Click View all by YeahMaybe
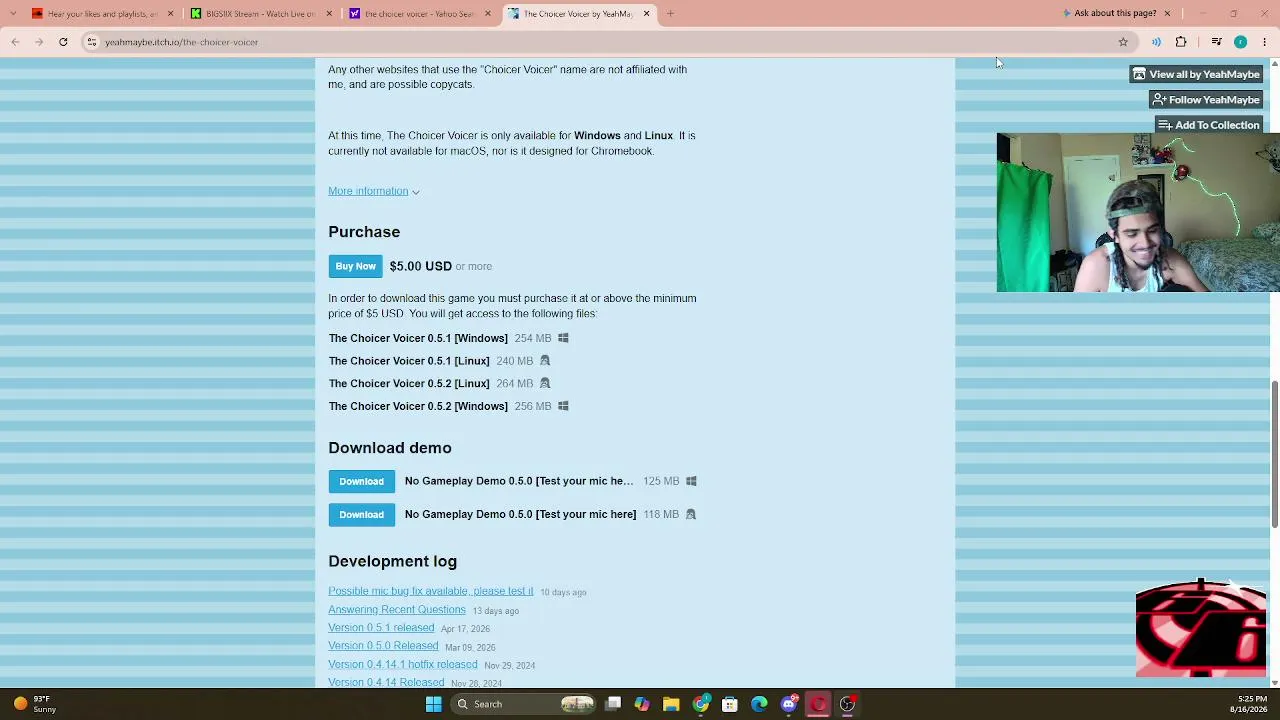This screenshot has height=720, width=1280. coord(1196,74)
